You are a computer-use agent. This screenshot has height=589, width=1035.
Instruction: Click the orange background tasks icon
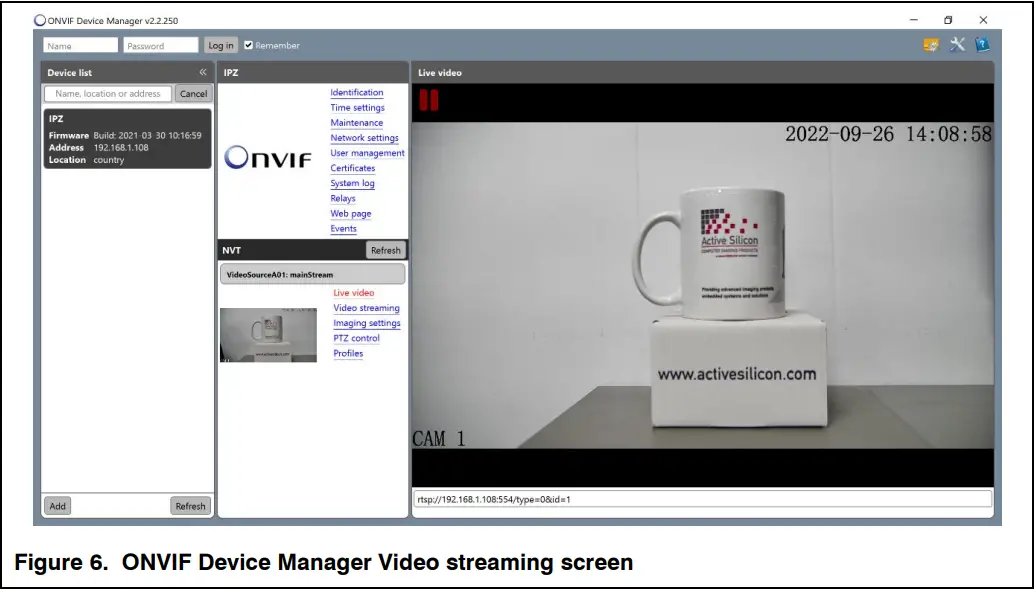[x=931, y=45]
